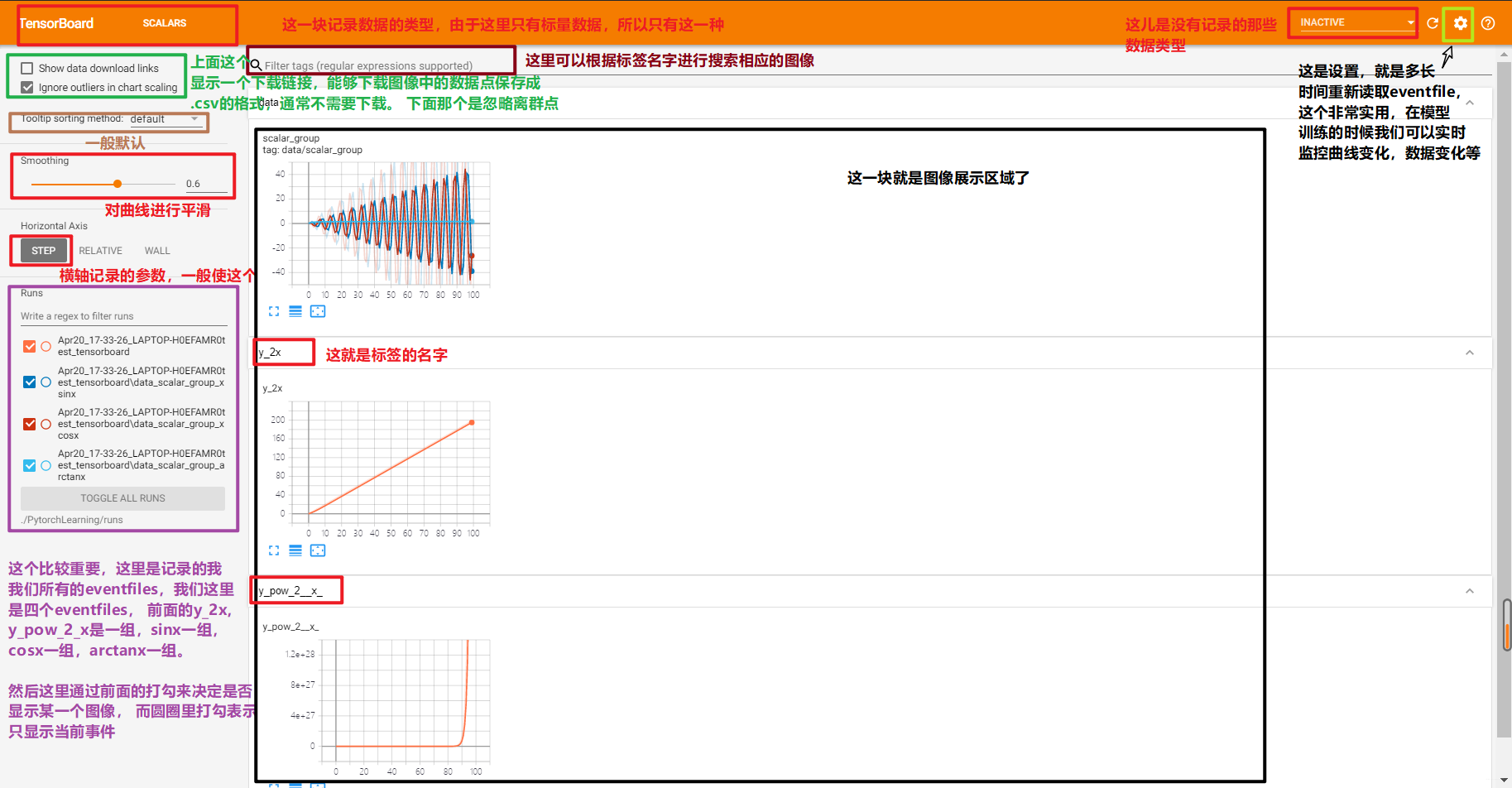
Task: Click the y_2x tag header
Action: [x=270, y=353]
